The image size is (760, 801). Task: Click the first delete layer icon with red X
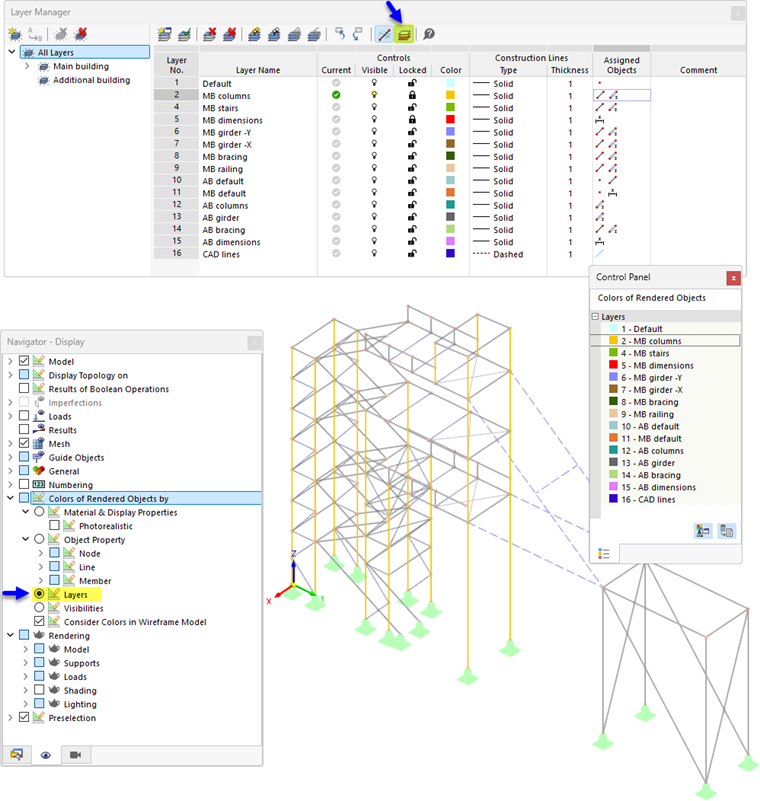pos(209,34)
